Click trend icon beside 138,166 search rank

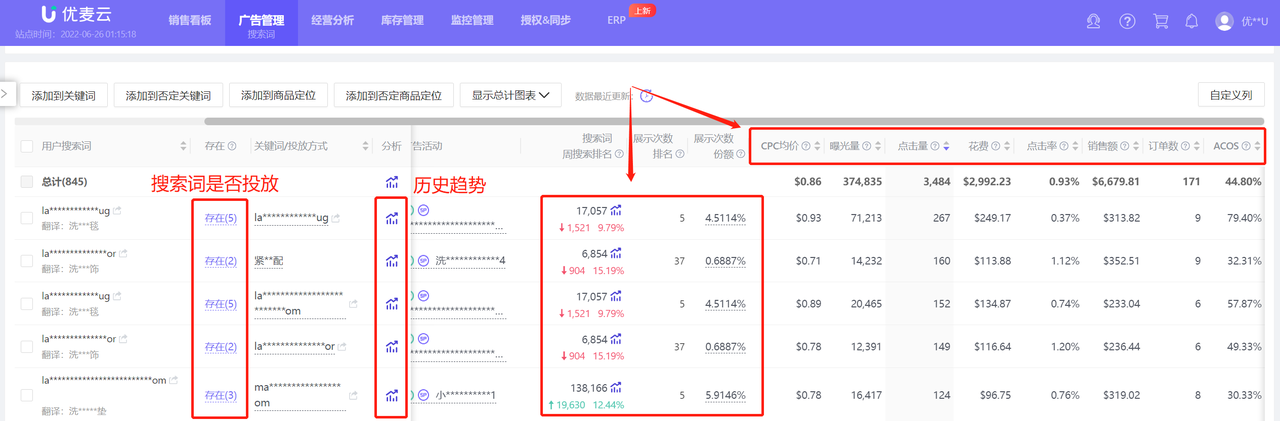click(617, 387)
